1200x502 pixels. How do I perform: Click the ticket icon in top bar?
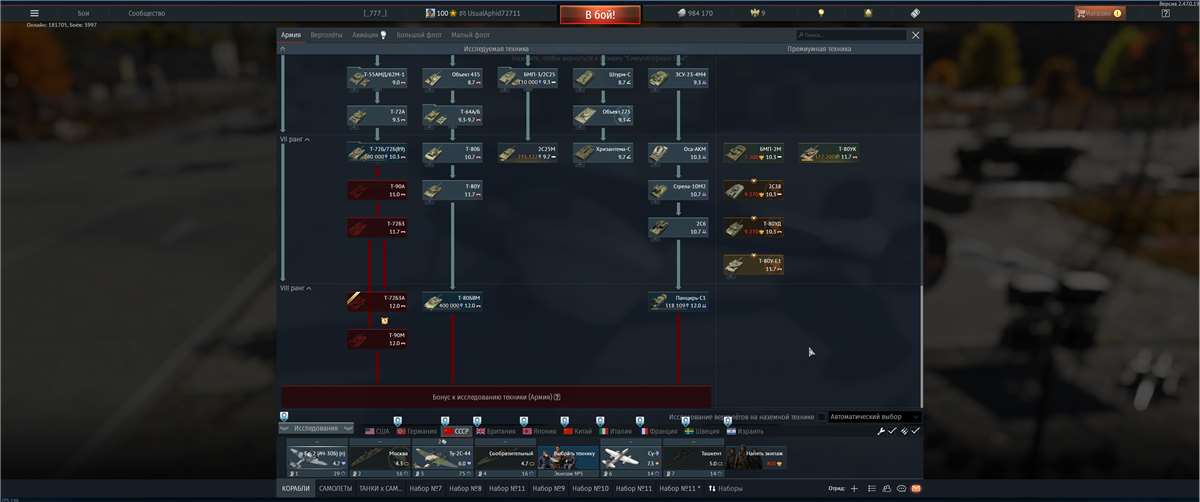pos(915,13)
